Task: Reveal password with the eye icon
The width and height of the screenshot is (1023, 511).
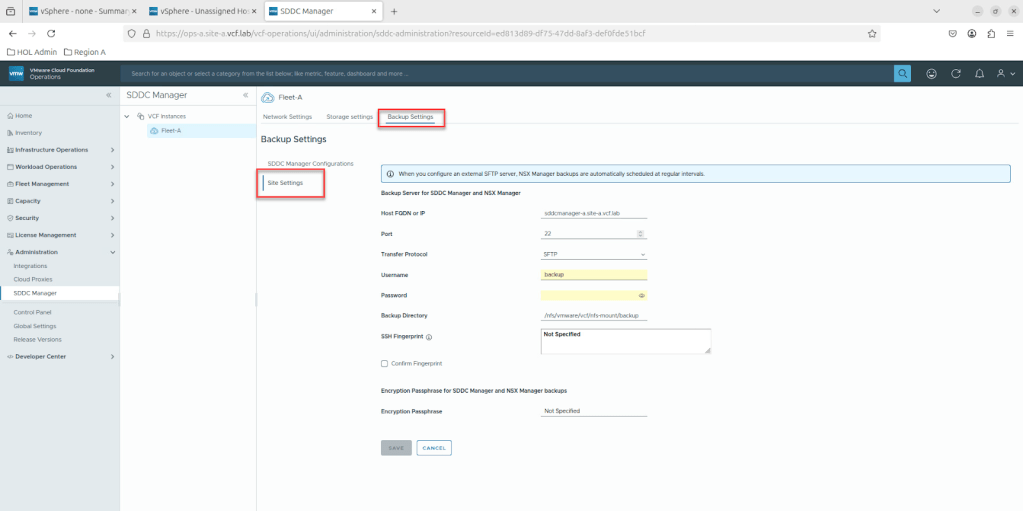Action: [x=641, y=296]
